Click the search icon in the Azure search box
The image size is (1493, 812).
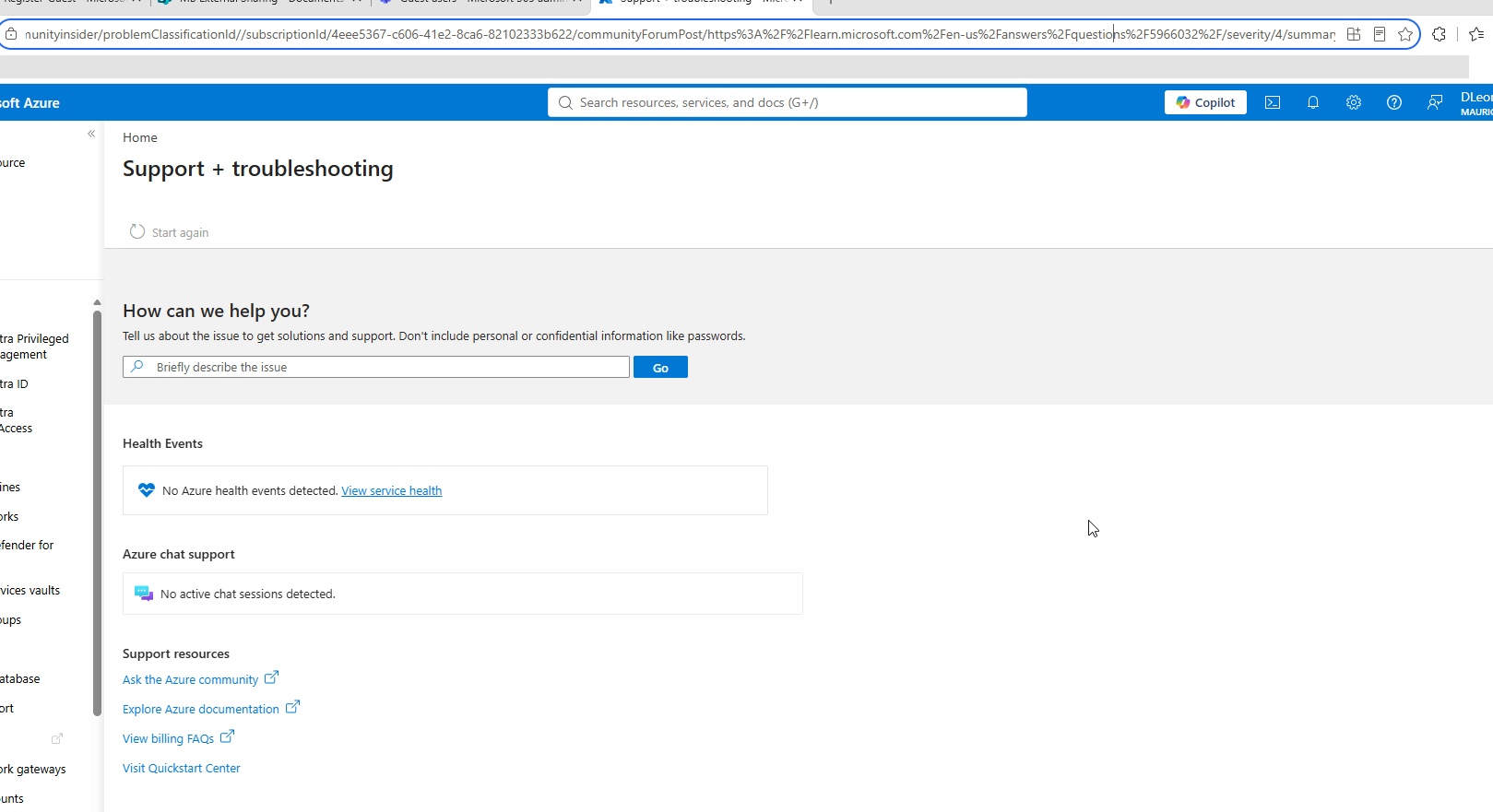click(x=565, y=102)
